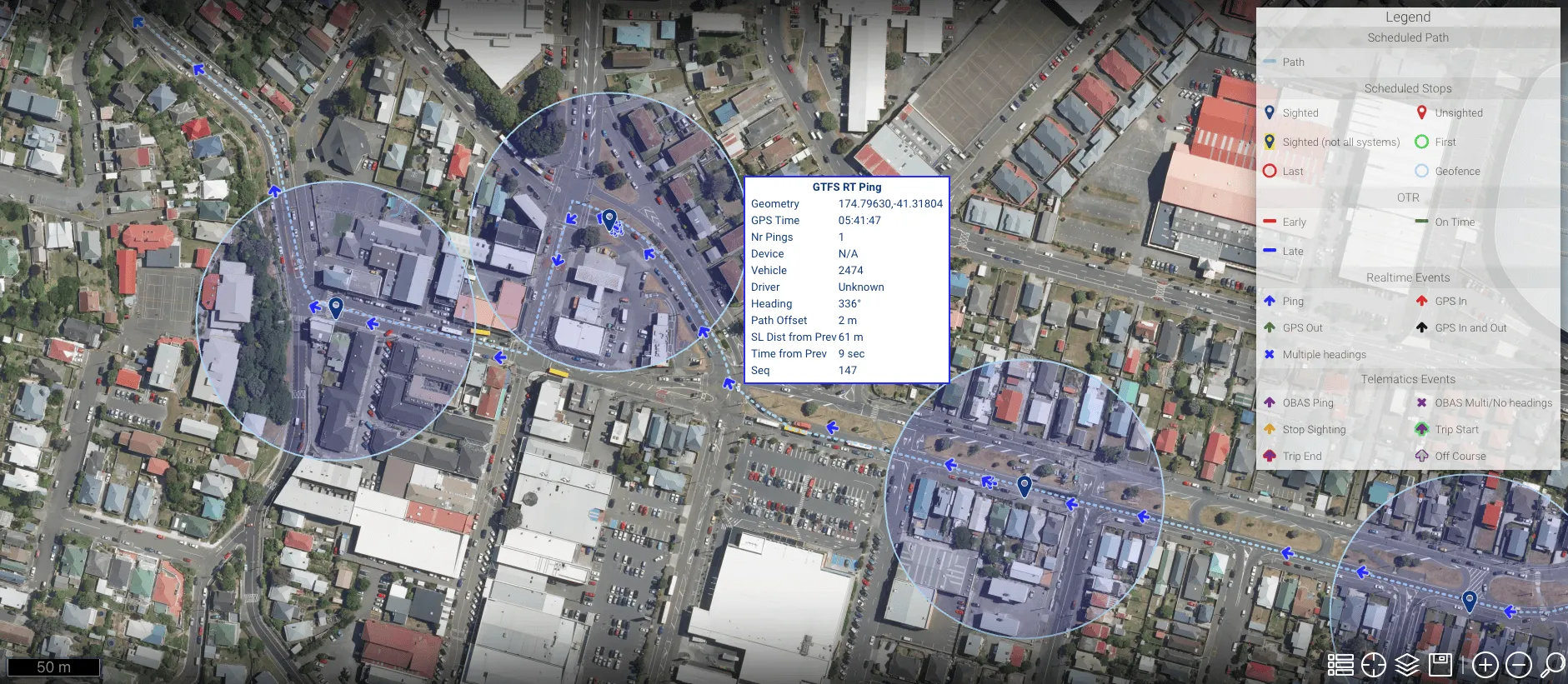Click the Off Course outlined arrow icon
This screenshot has height=684, width=1568.
pyautogui.click(x=1422, y=456)
